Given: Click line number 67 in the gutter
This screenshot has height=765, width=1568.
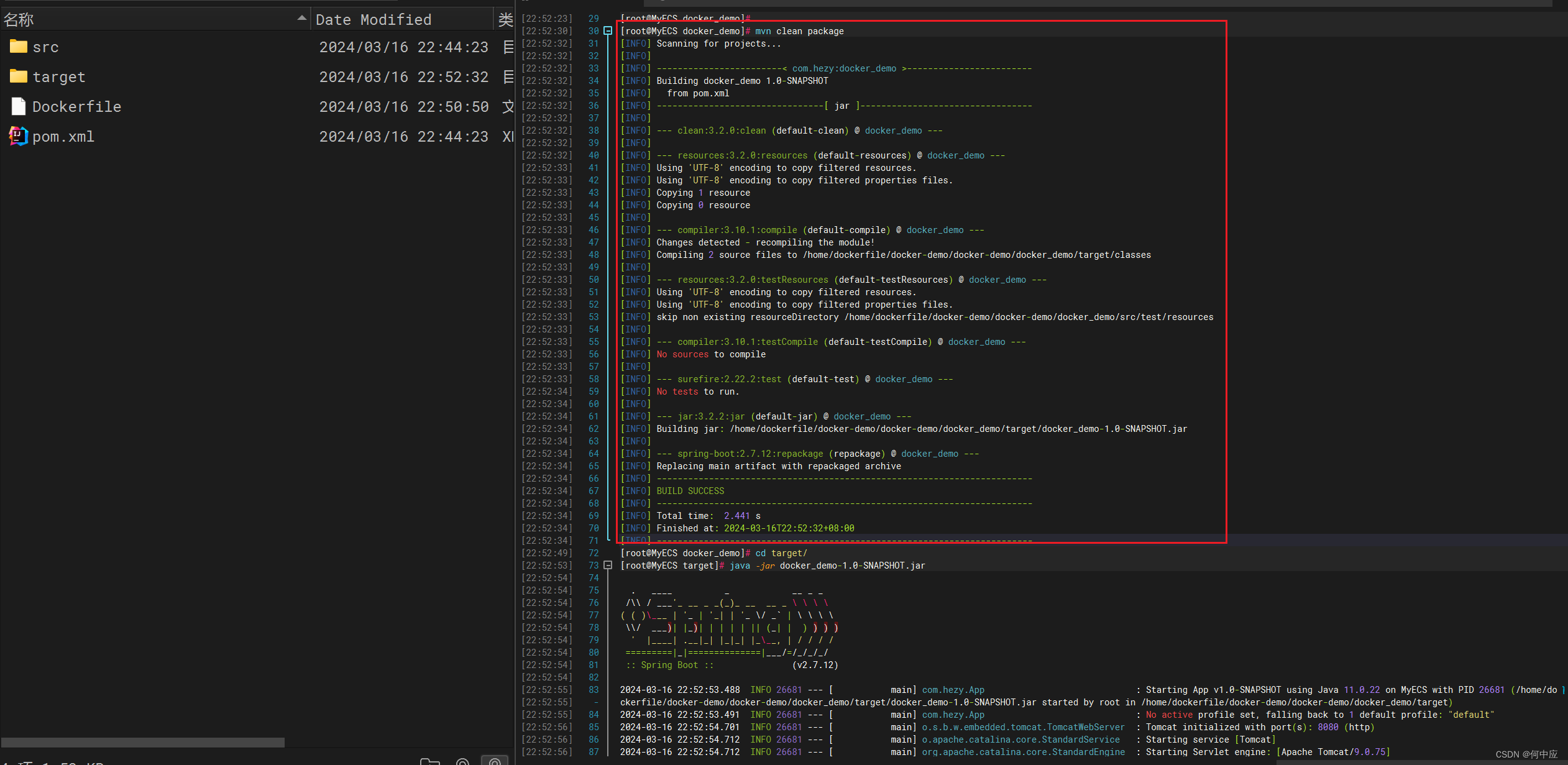Looking at the screenshot, I should tap(594, 491).
